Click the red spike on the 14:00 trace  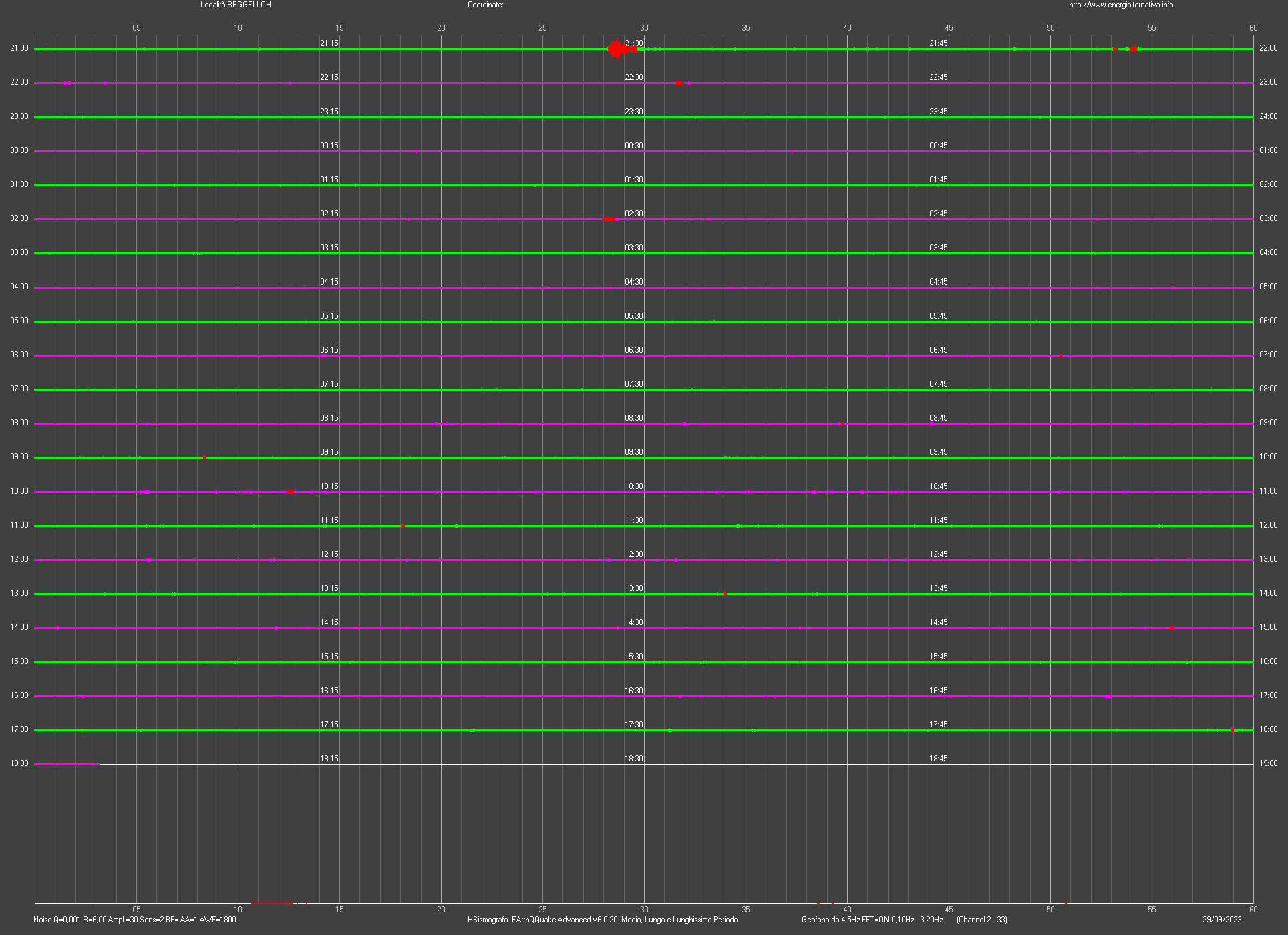point(1172,628)
